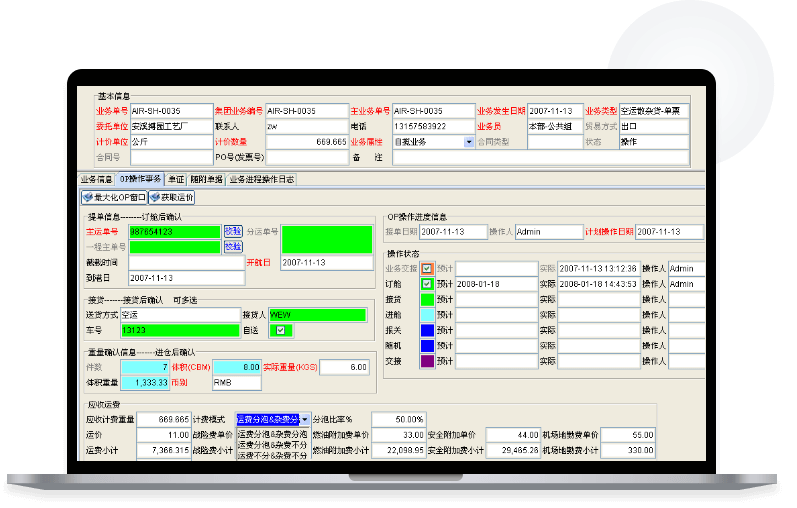
Task: Click 业务交接 实际 time 2007-11-13 13:12:36
Action: tap(599, 268)
